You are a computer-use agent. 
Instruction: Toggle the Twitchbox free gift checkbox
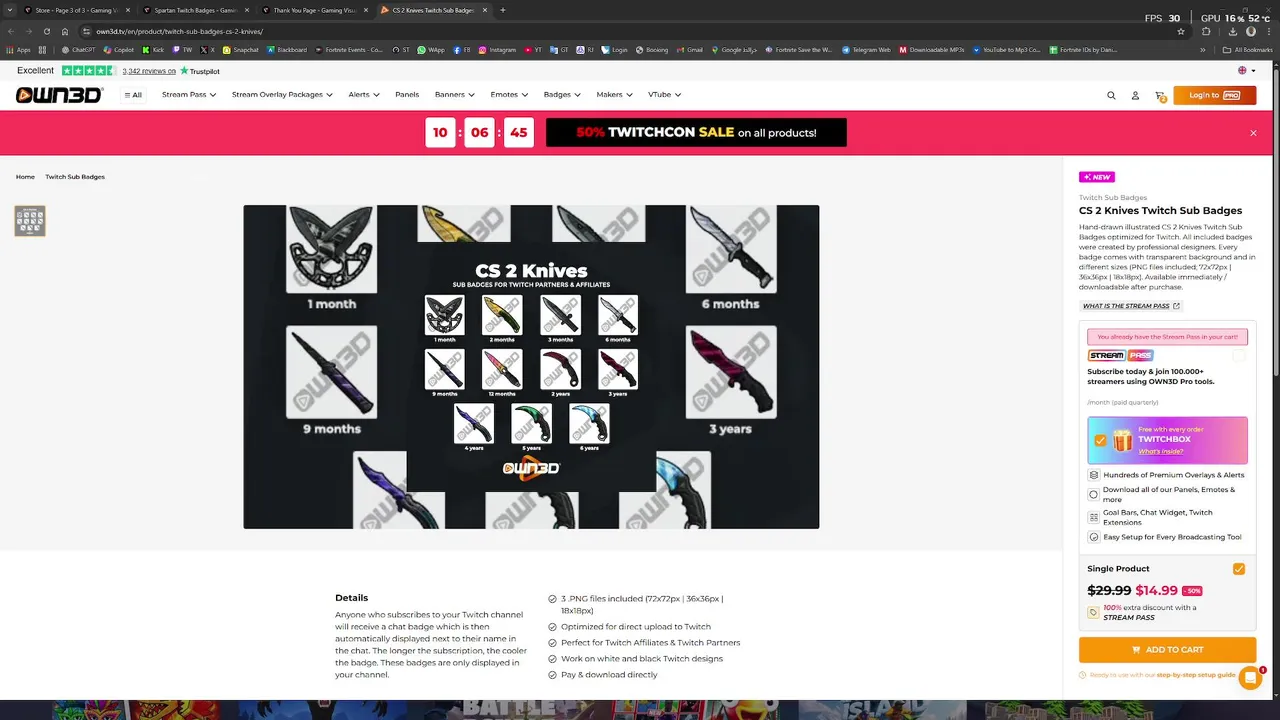(x=1101, y=440)
